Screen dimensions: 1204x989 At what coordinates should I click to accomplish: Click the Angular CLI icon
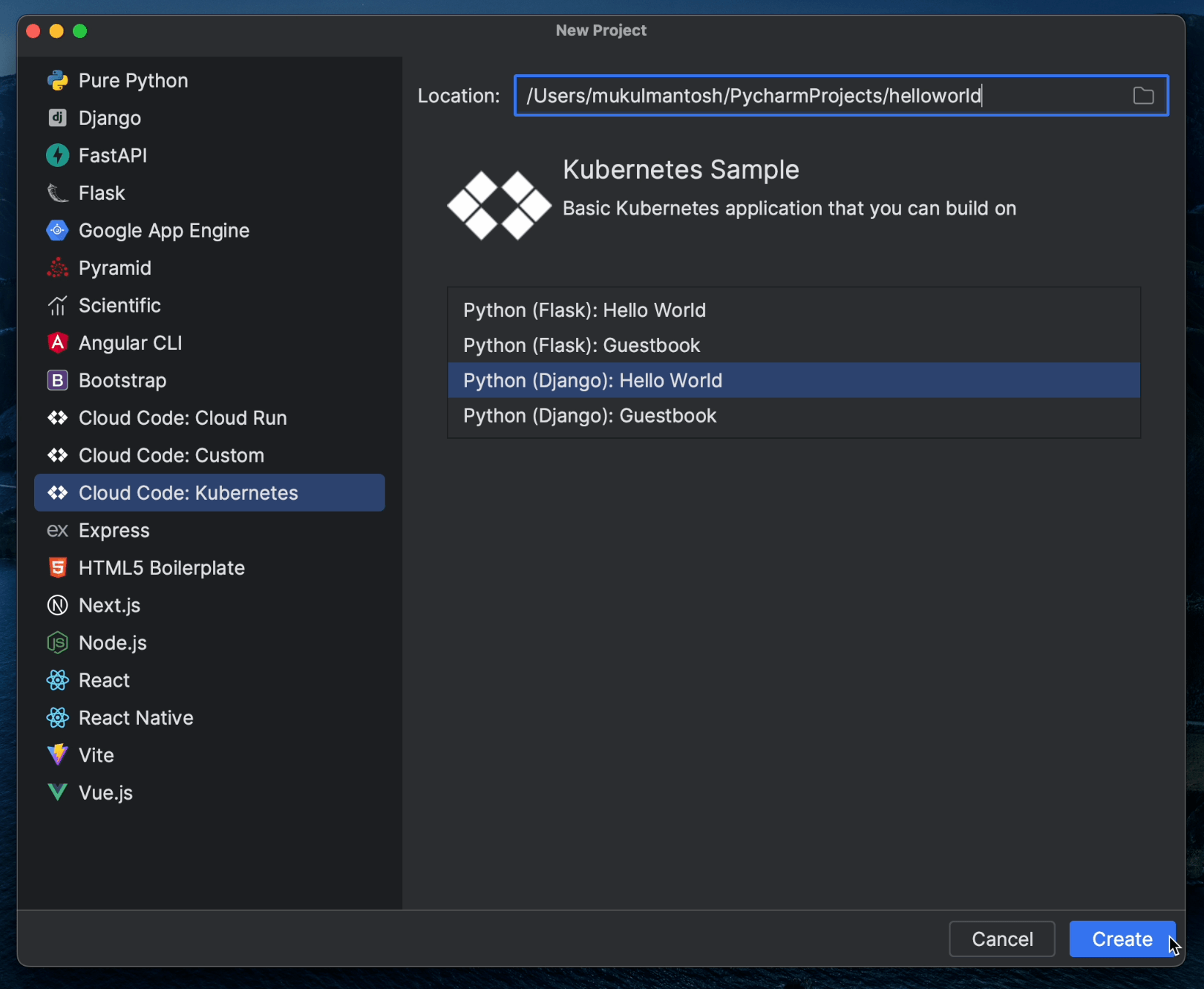coord(57,342)
